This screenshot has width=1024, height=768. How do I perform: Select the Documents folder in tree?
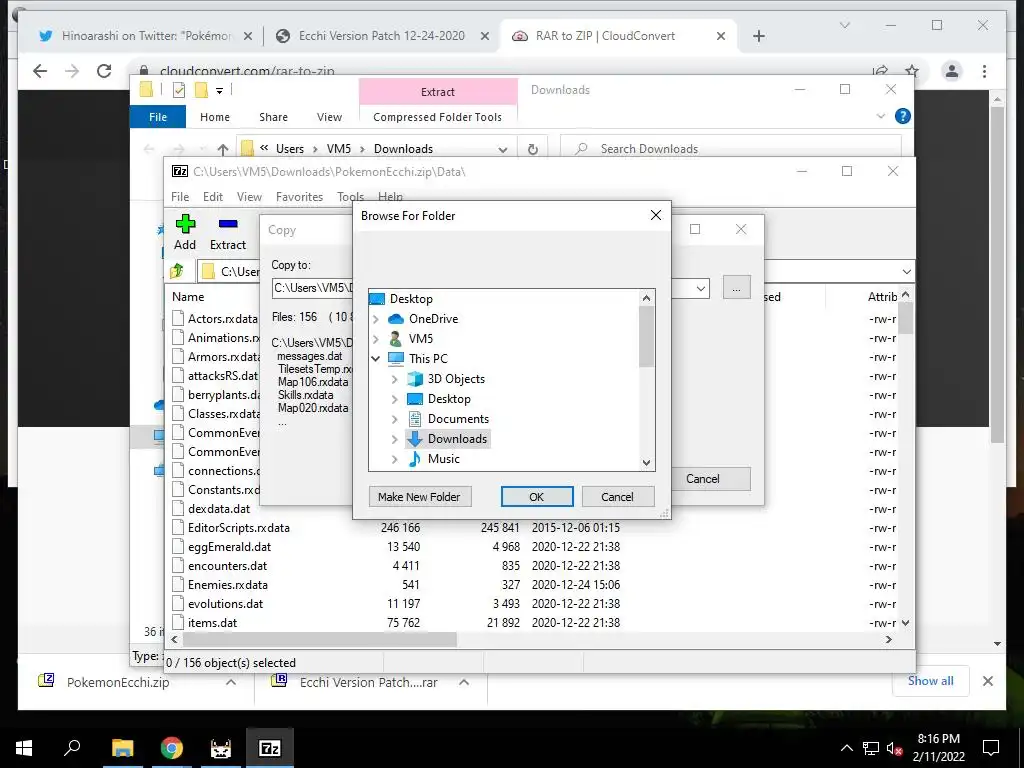(x=457, y=419)
